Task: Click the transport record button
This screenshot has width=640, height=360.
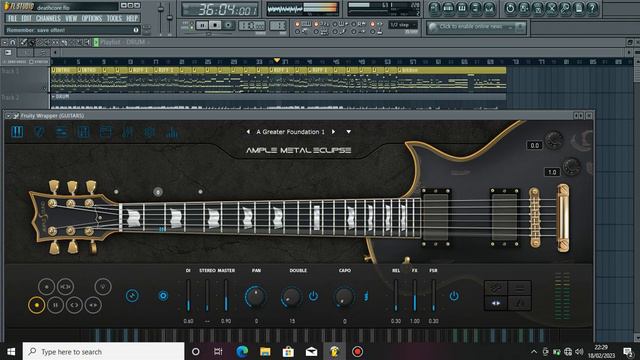Action: pyautogui.click(x=228, y=25)
